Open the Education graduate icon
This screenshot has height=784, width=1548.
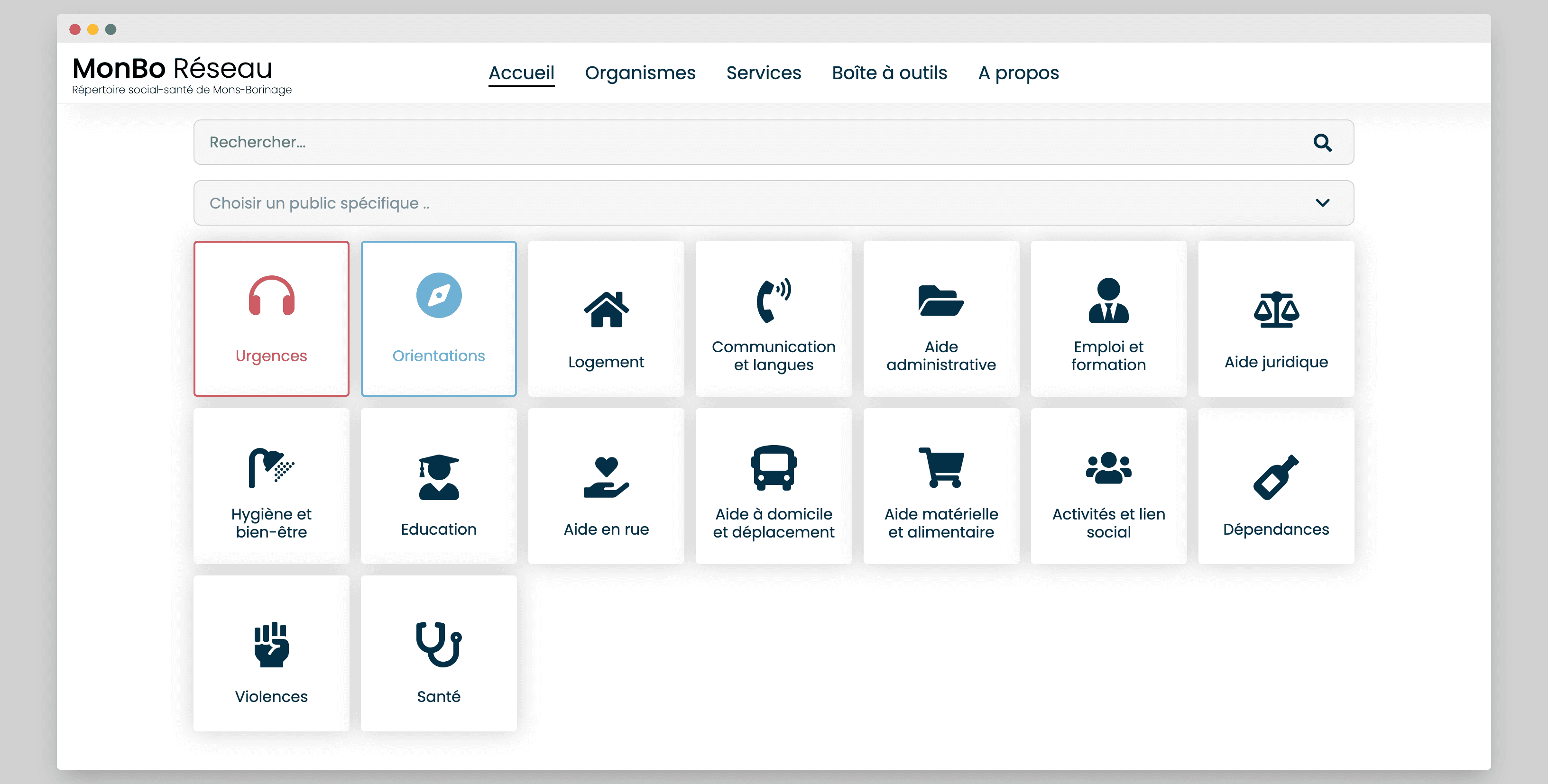point(439,477)
